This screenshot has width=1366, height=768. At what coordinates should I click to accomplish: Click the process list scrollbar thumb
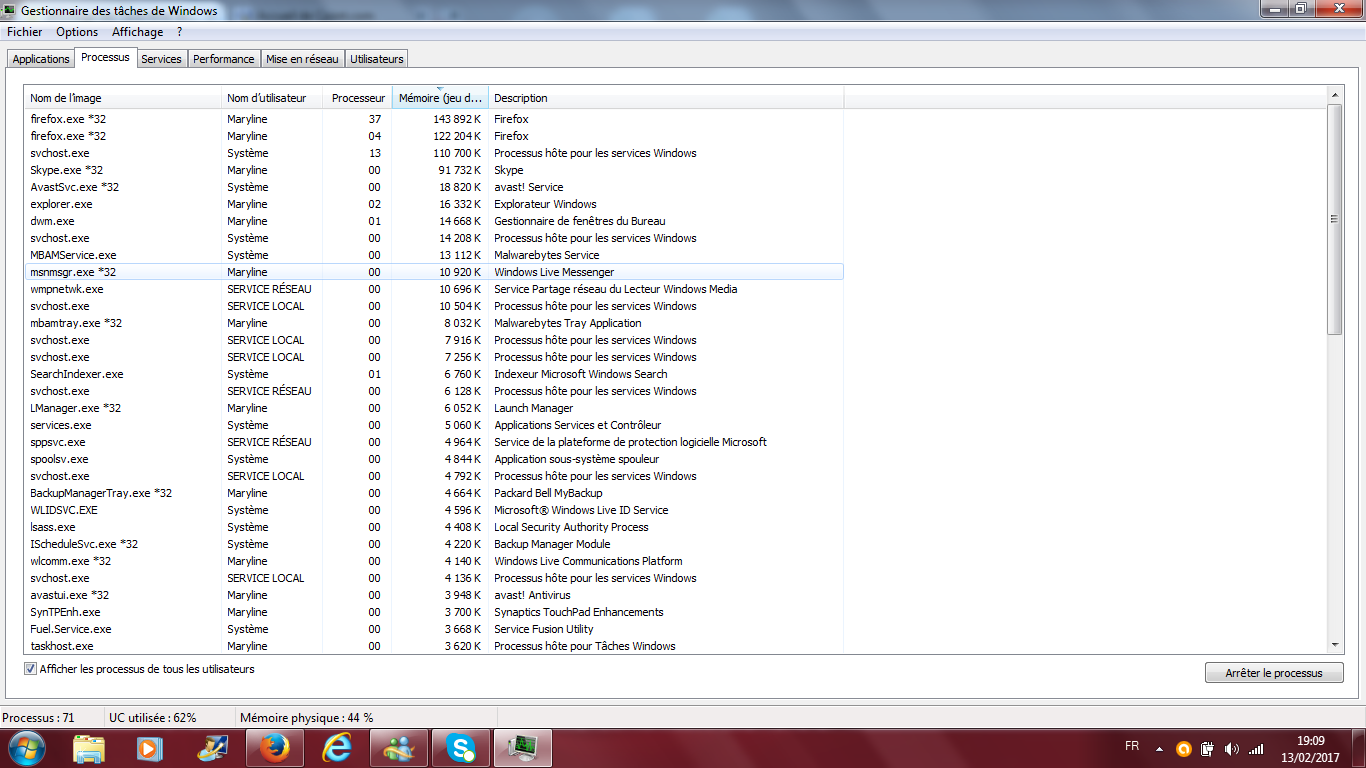click(x=1335, y=219)
